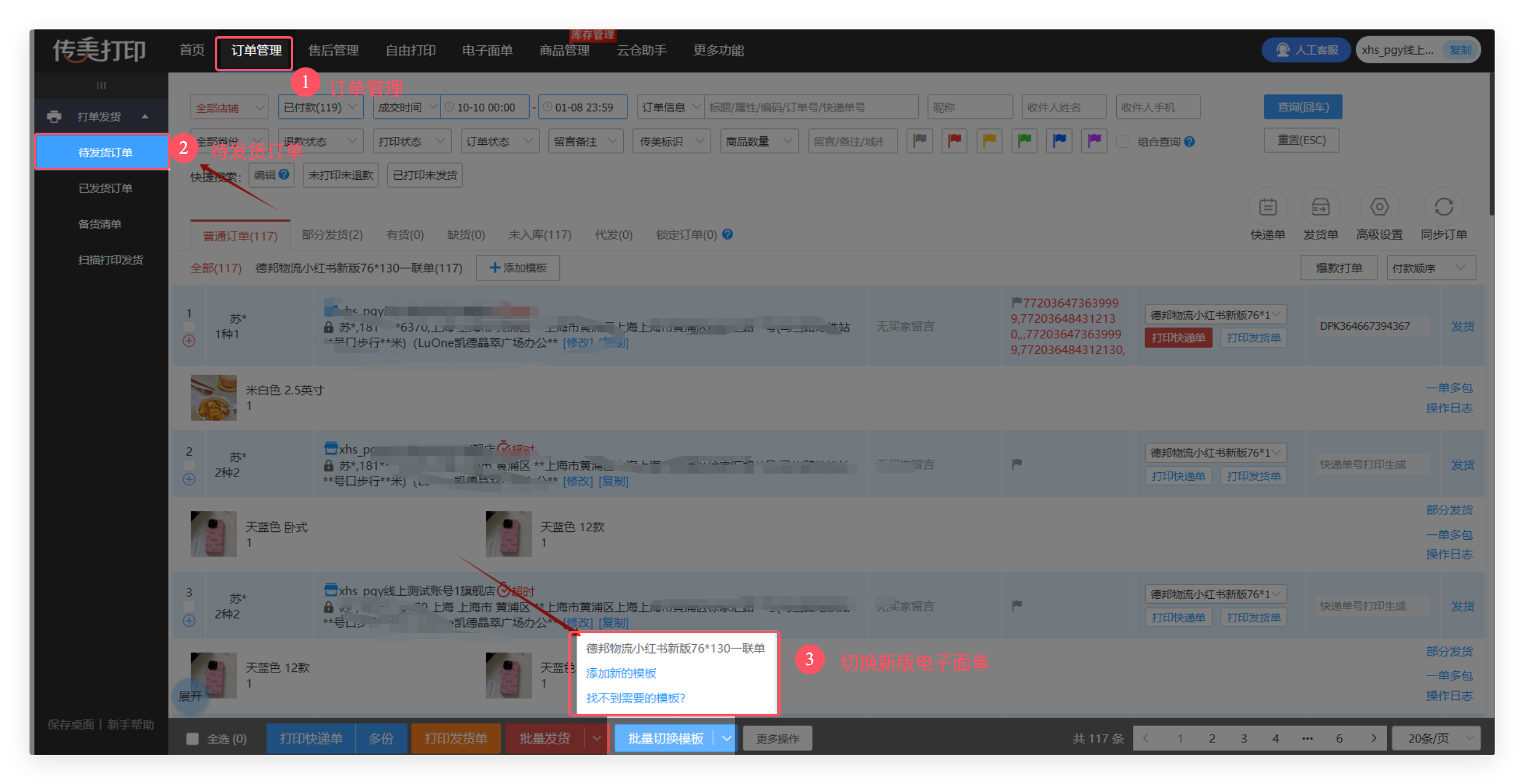
Task: Select order 1 checkbox
Action: (189, 326)
